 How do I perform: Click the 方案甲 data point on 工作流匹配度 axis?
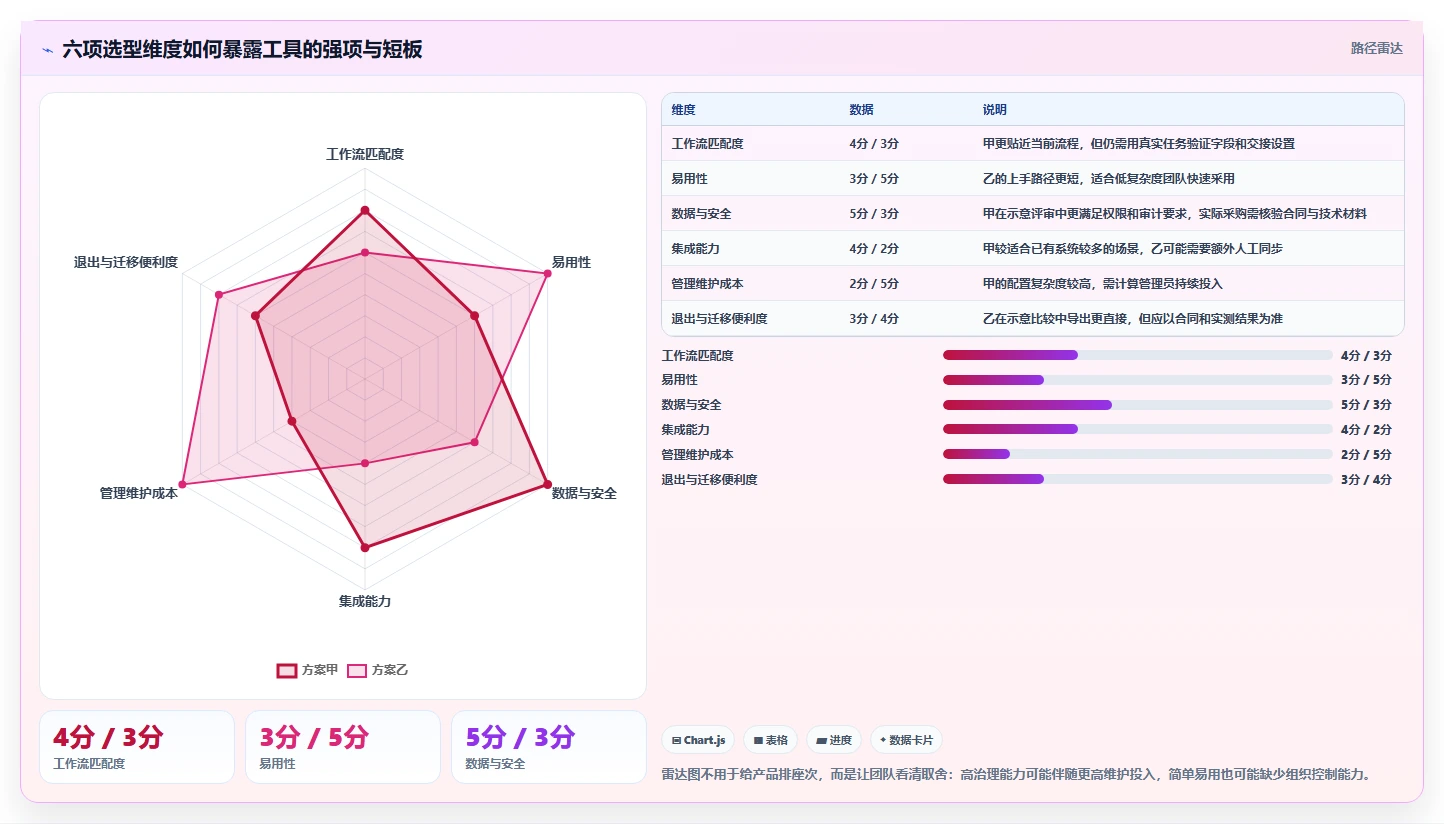tap(365, 210)
